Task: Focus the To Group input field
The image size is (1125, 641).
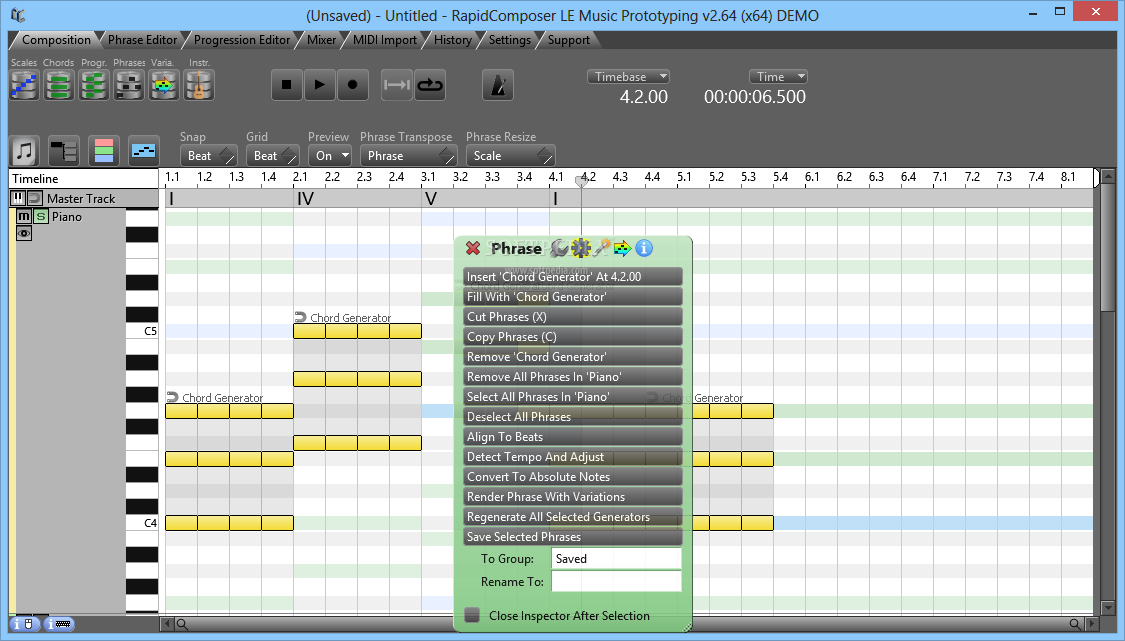Action: [x=616, y=558]
